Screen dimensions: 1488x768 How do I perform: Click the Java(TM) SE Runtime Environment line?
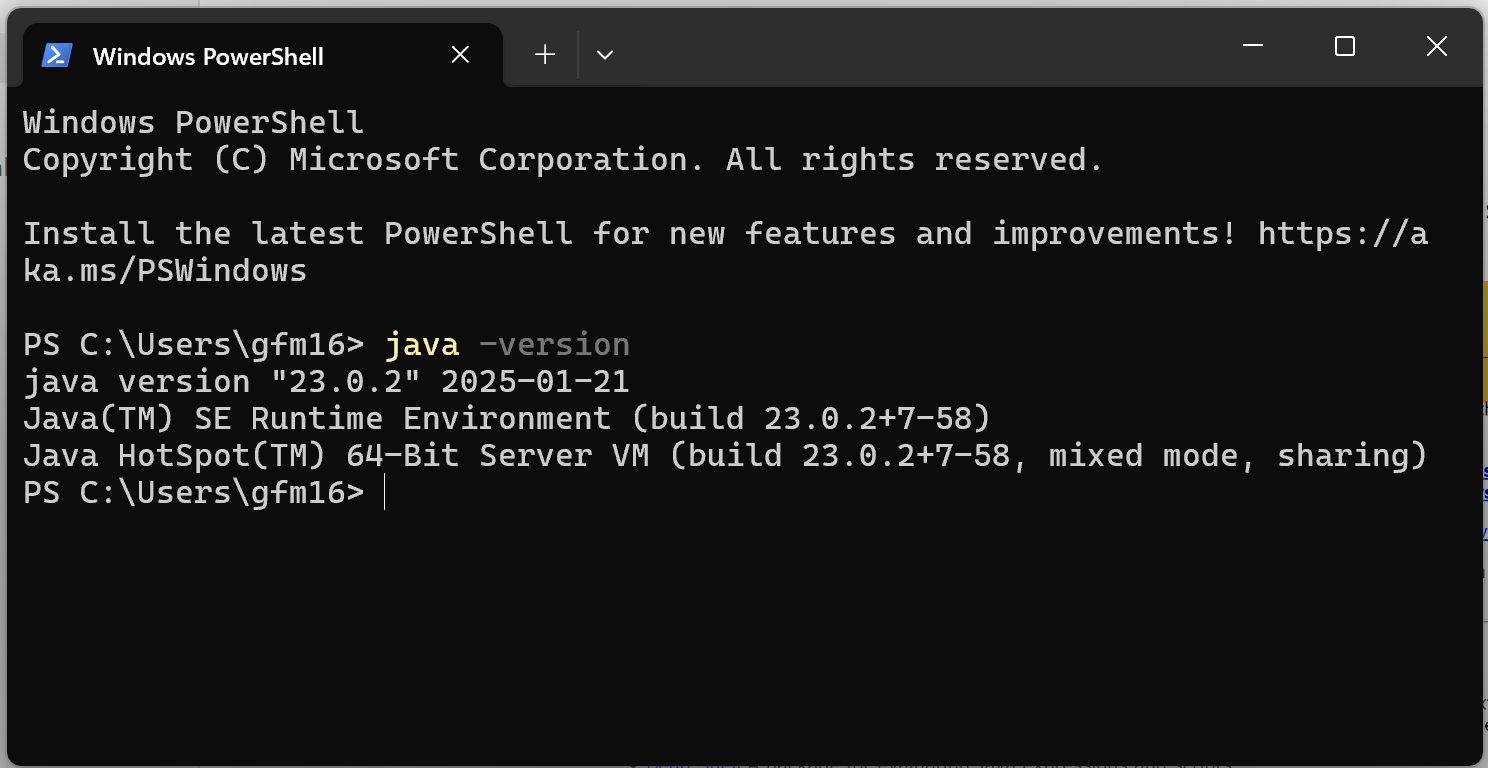507,418
